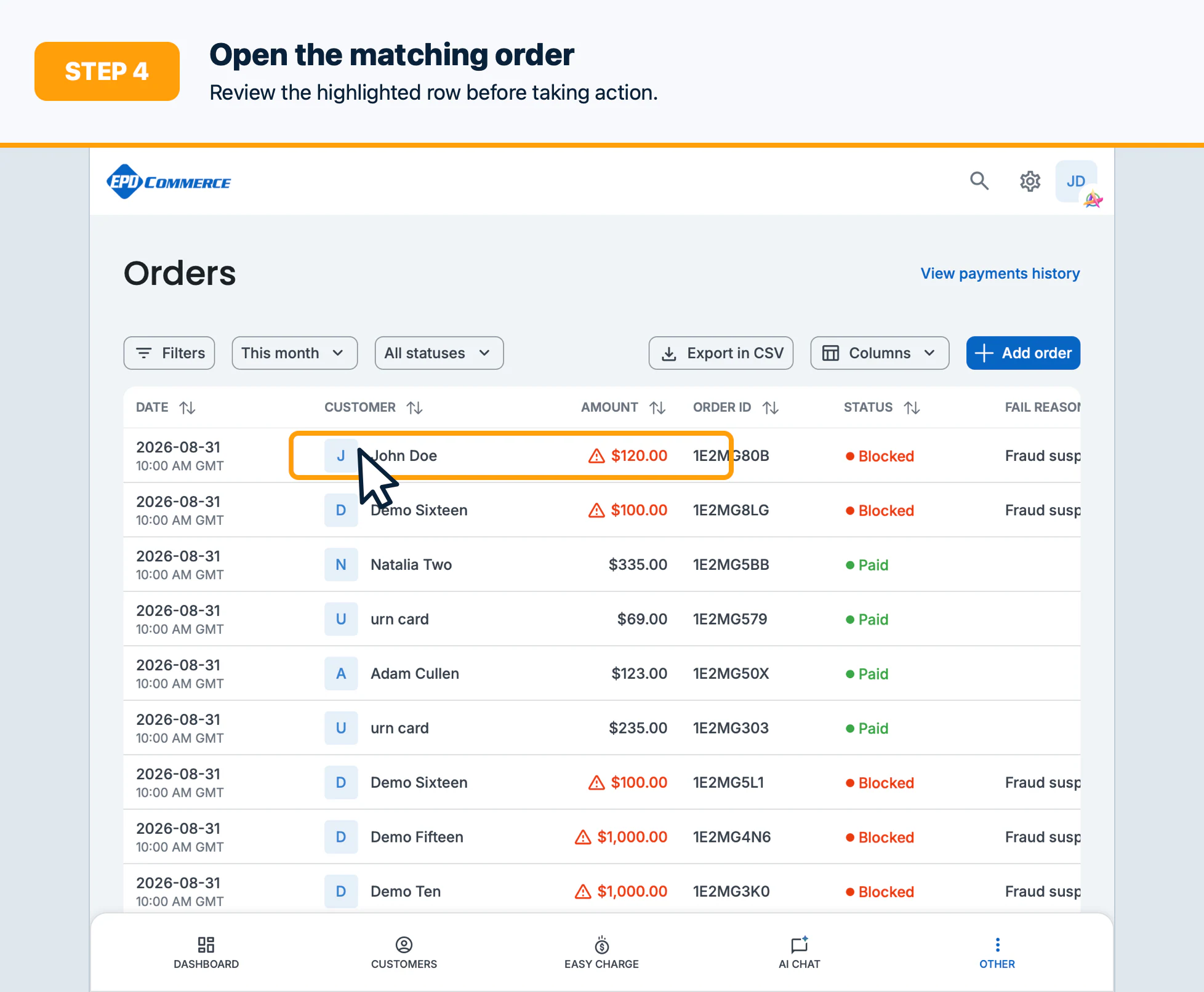Screen dimensions: 1204x992
Task: Select Adam Cullen customer name
Action: [415, 674]
